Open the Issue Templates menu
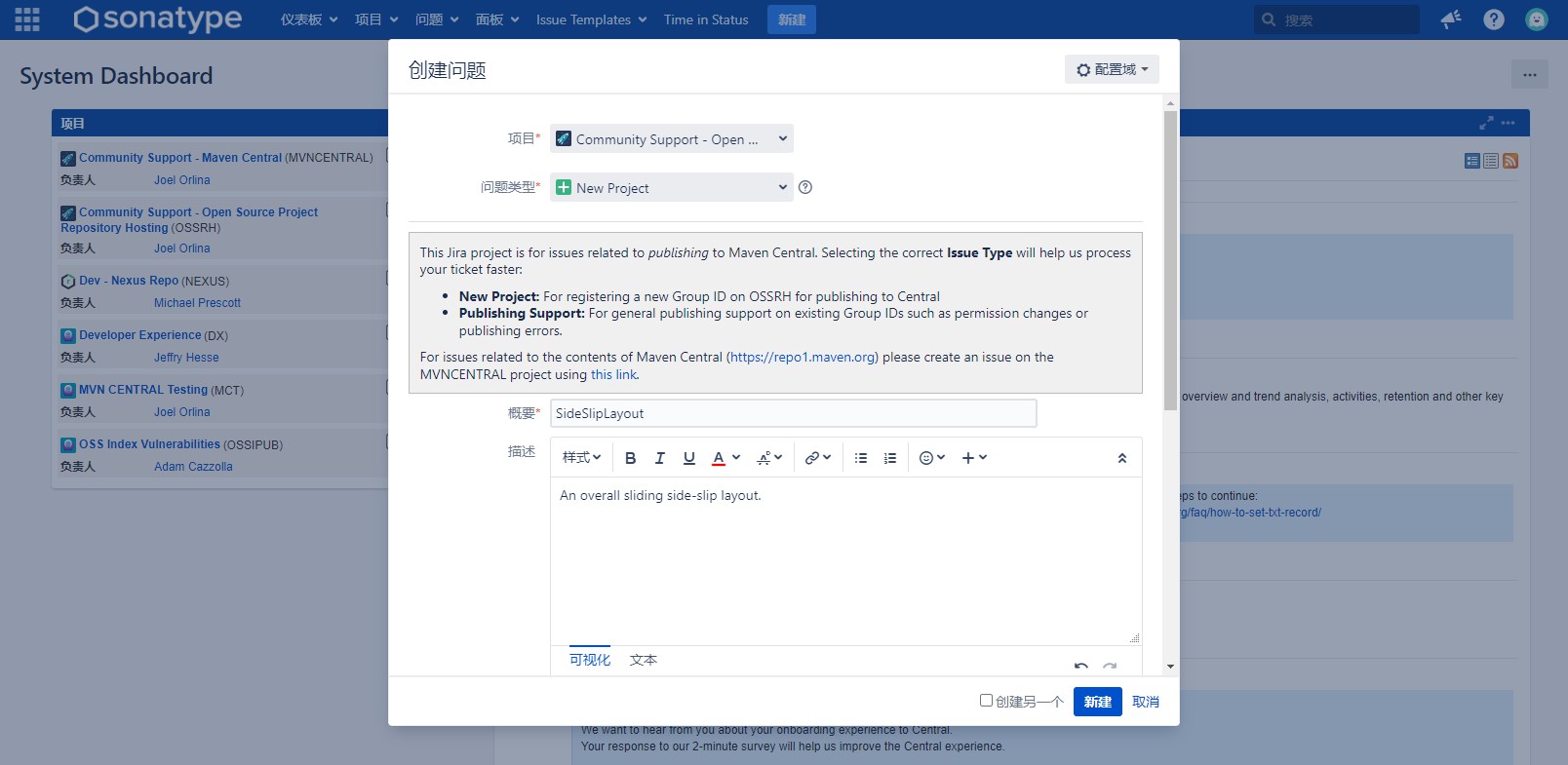The height and width of the screenshot is (765, 1568). click(x=591, y=19)
